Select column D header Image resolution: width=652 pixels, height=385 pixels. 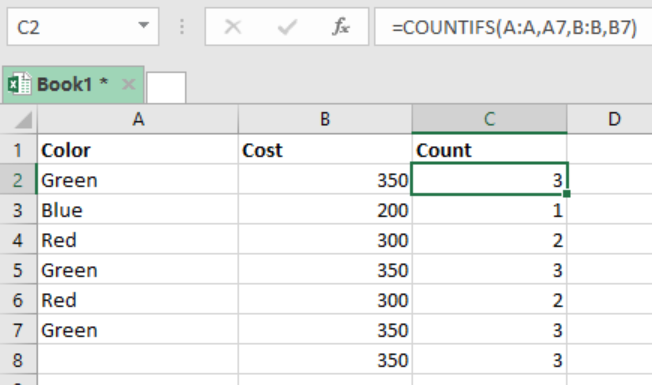[x=610, y=119]
